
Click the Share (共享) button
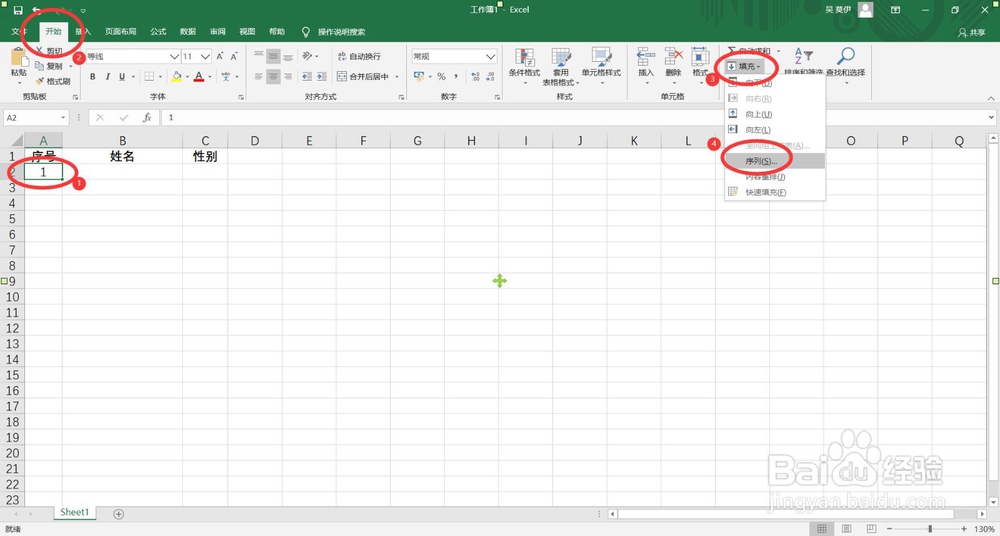[971, 33]
